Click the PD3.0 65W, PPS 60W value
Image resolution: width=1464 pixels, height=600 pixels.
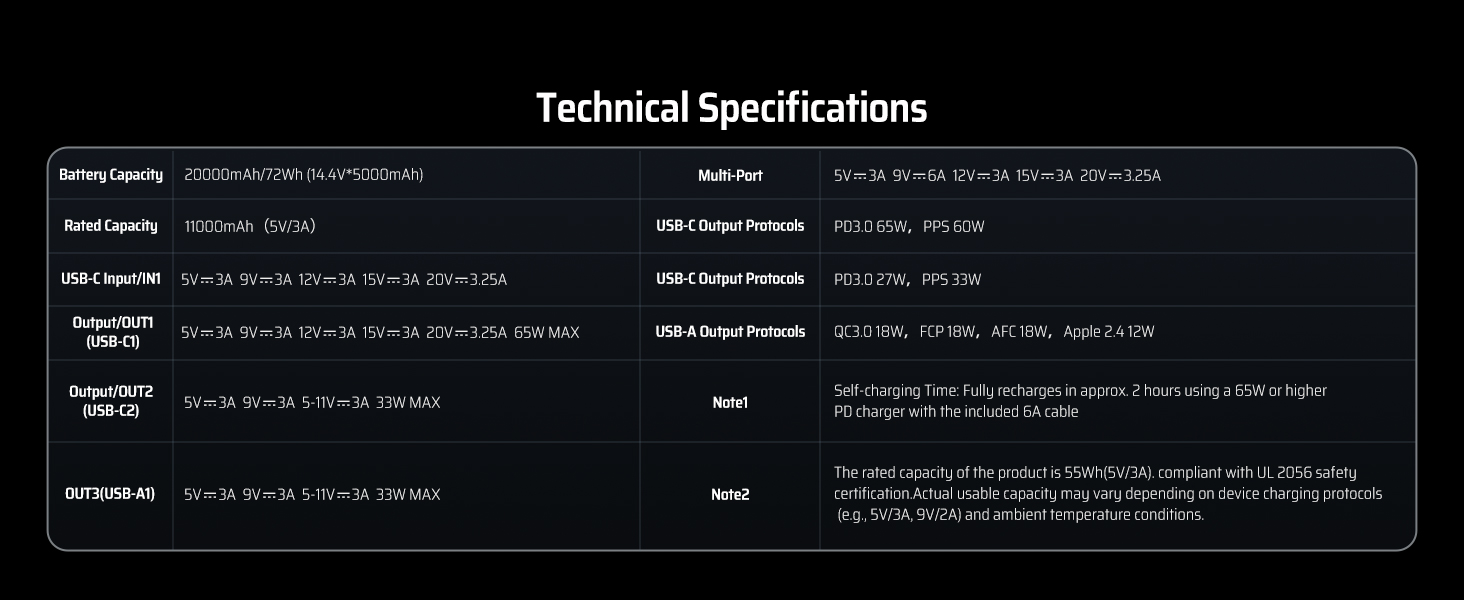(x=909, y=227)
